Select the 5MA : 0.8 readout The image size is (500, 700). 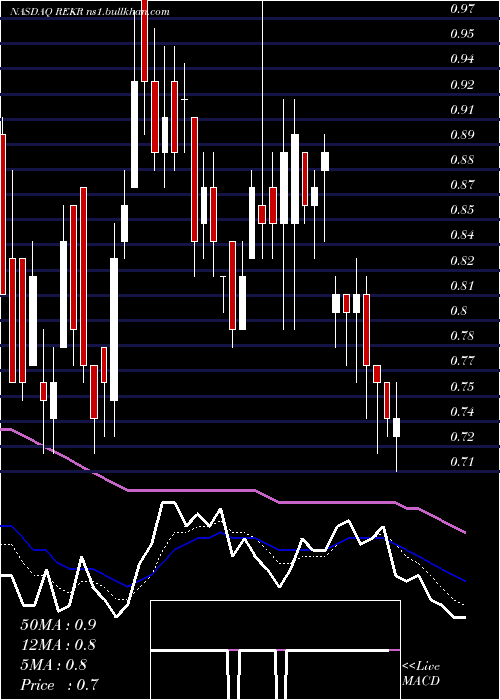[x=54, y=665]
